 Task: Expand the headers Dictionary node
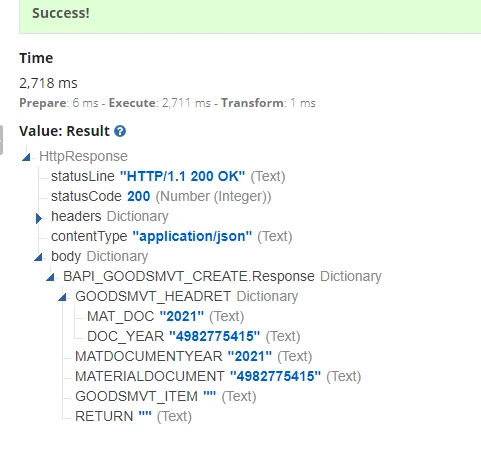(x=39, y=218)
